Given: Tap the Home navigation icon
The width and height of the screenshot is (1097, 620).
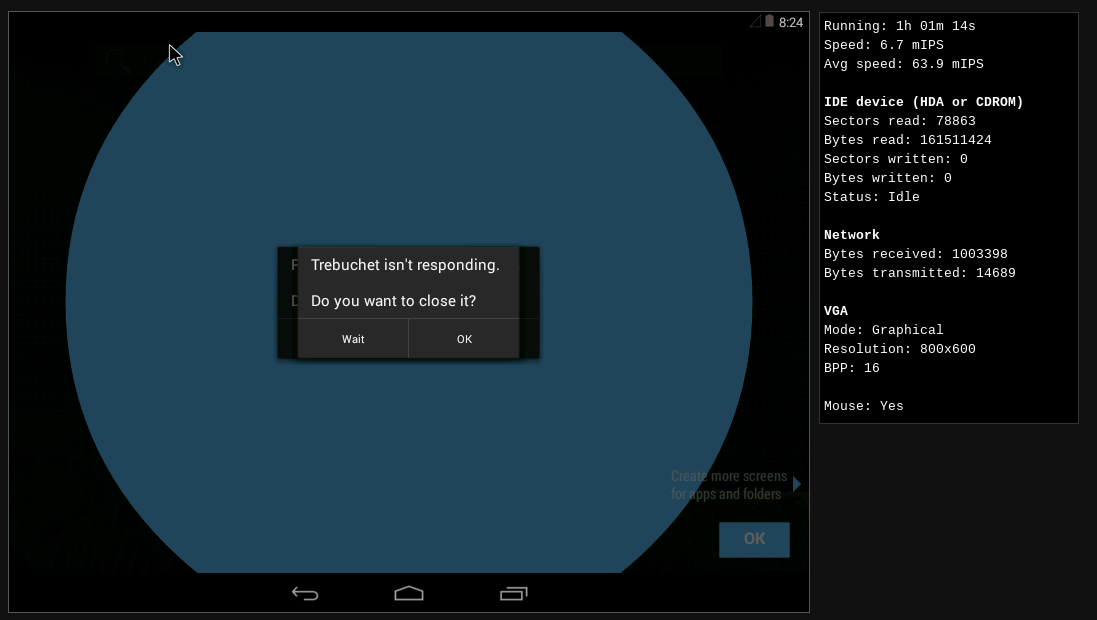Looking at the screenshot, I should pyautogui.click(x=409, y=593).
